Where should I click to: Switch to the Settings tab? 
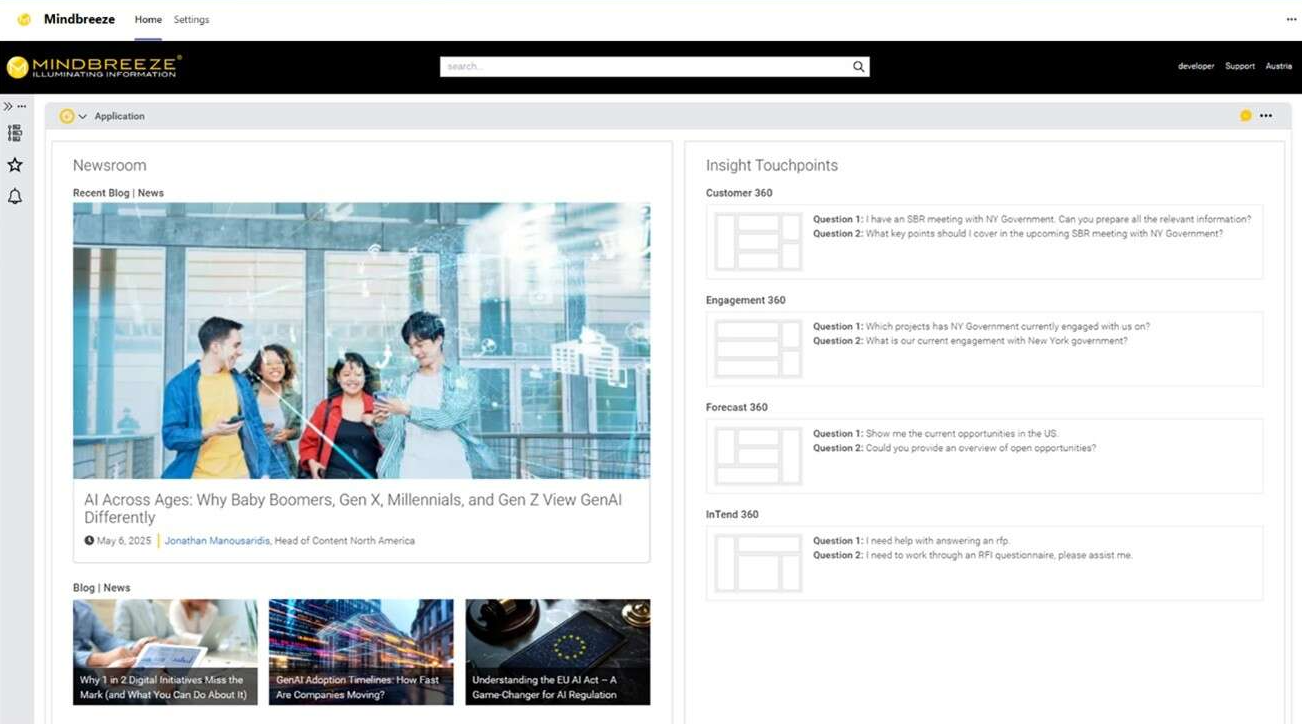point(191,20)
